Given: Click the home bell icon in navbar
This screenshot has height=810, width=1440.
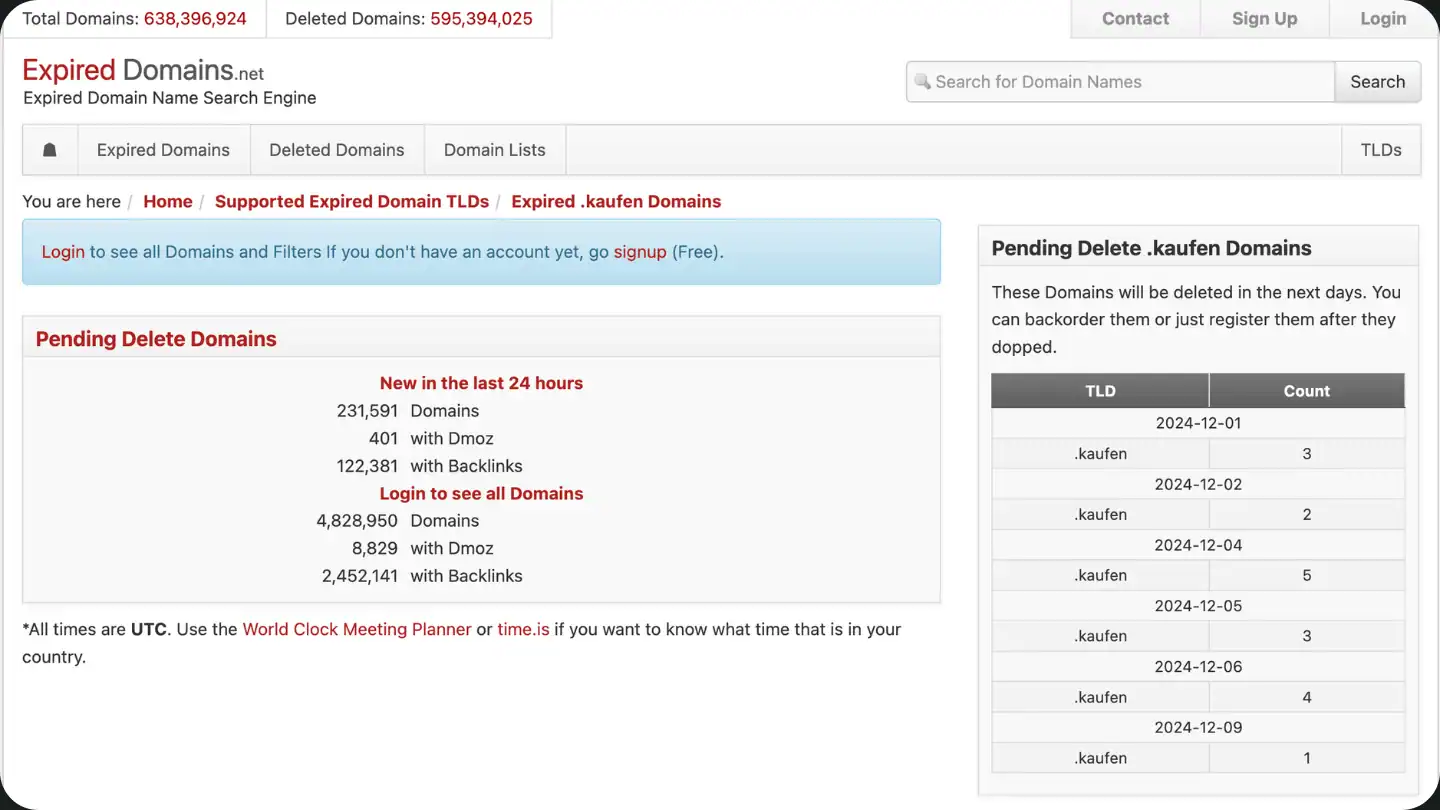Looking at the screenshot, I should (x=50, y=150).
